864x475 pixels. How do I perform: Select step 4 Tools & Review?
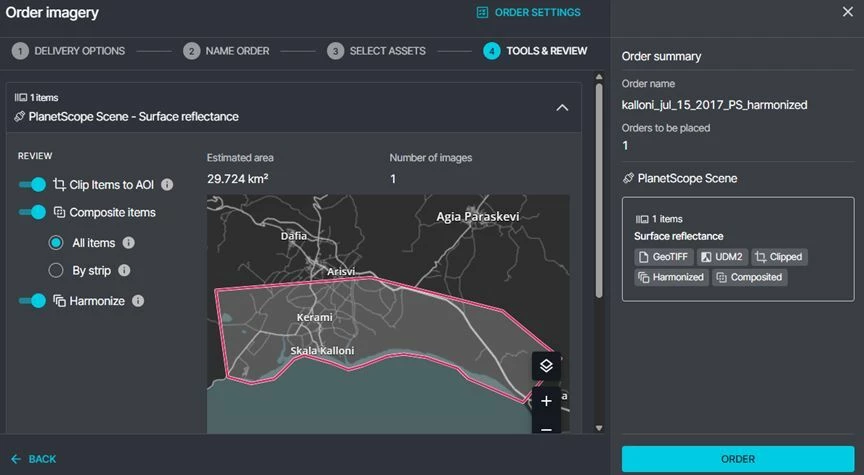[x=535, y=51]
